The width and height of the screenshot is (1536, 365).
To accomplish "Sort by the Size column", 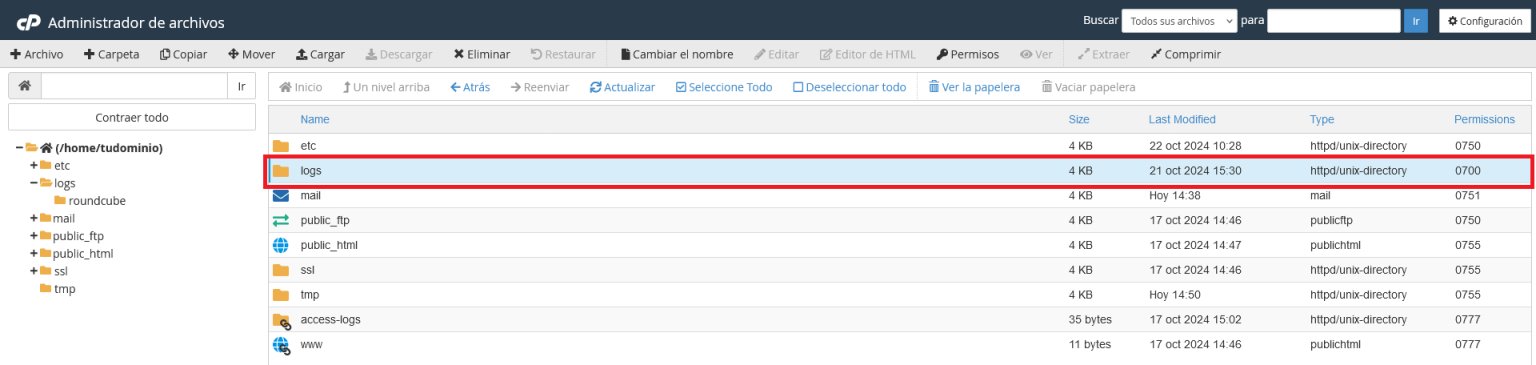I will pyautogui.click(x=1079, y=119).
